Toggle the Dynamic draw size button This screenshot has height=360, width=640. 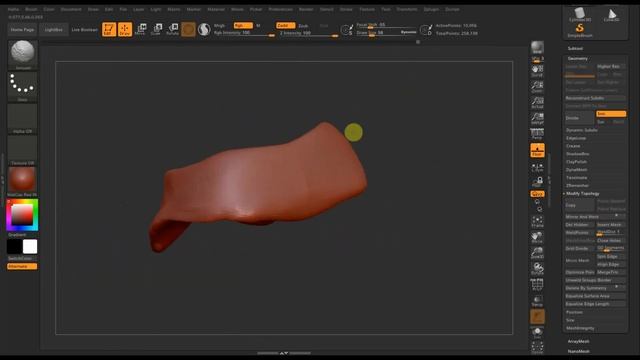click(408, 32)
